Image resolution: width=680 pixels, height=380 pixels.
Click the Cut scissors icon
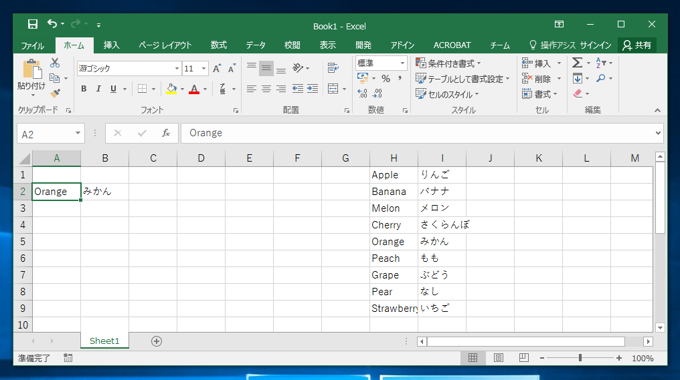tap(55, 63)
